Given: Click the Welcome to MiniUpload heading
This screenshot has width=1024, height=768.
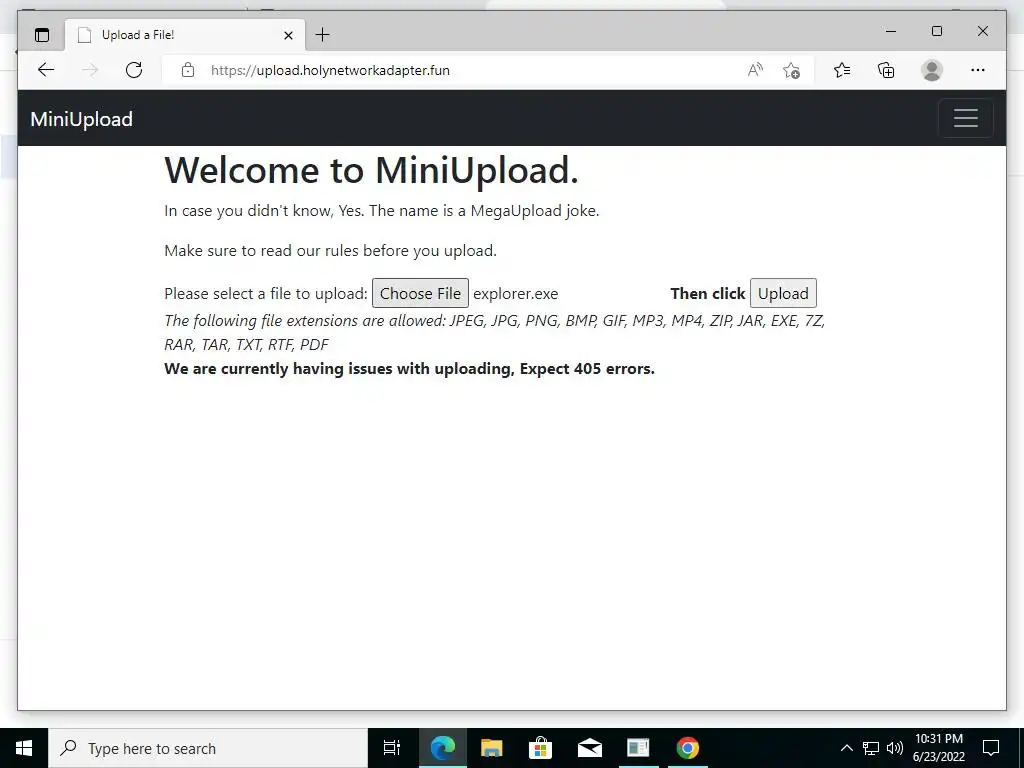Looking at the screenshot, I should [x=372, y=170].
